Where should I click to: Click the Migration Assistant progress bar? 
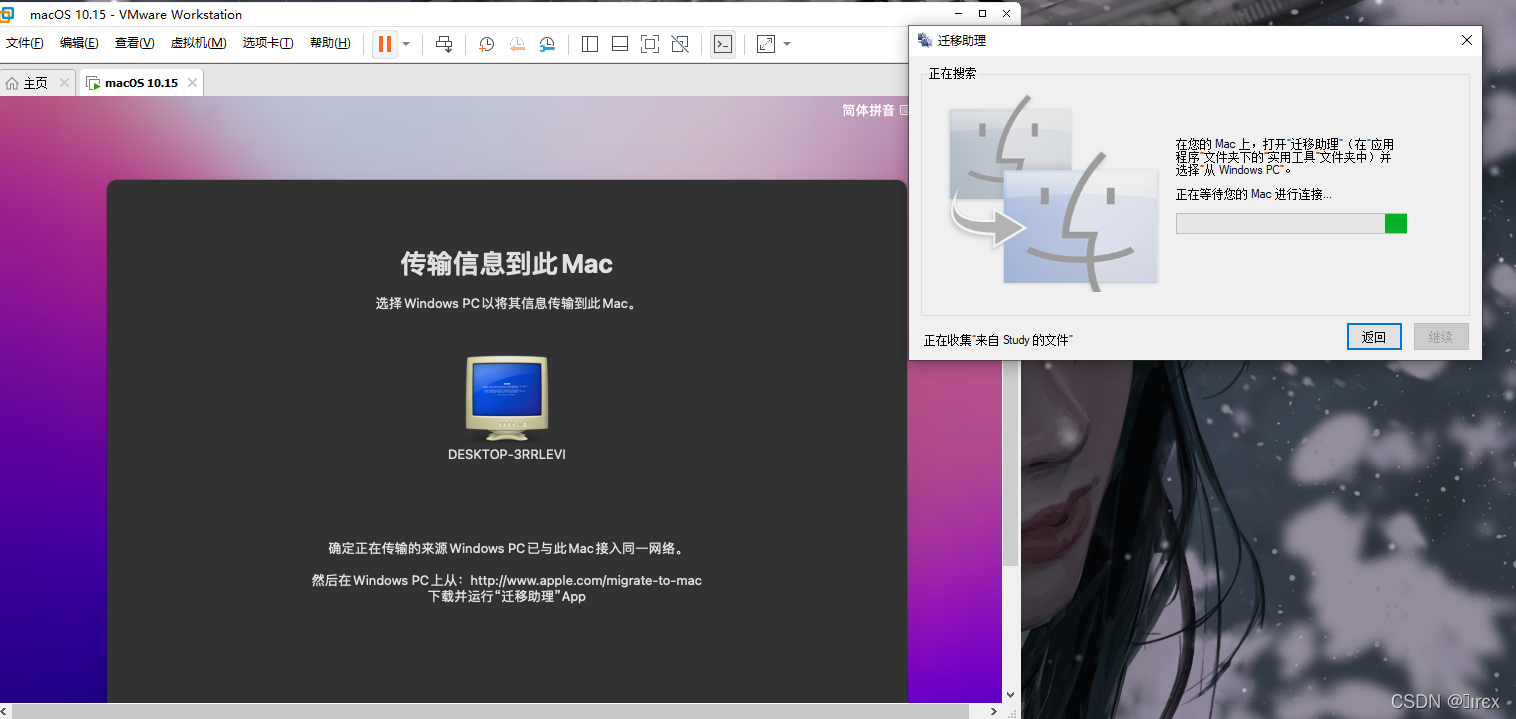click(1291, 223)
